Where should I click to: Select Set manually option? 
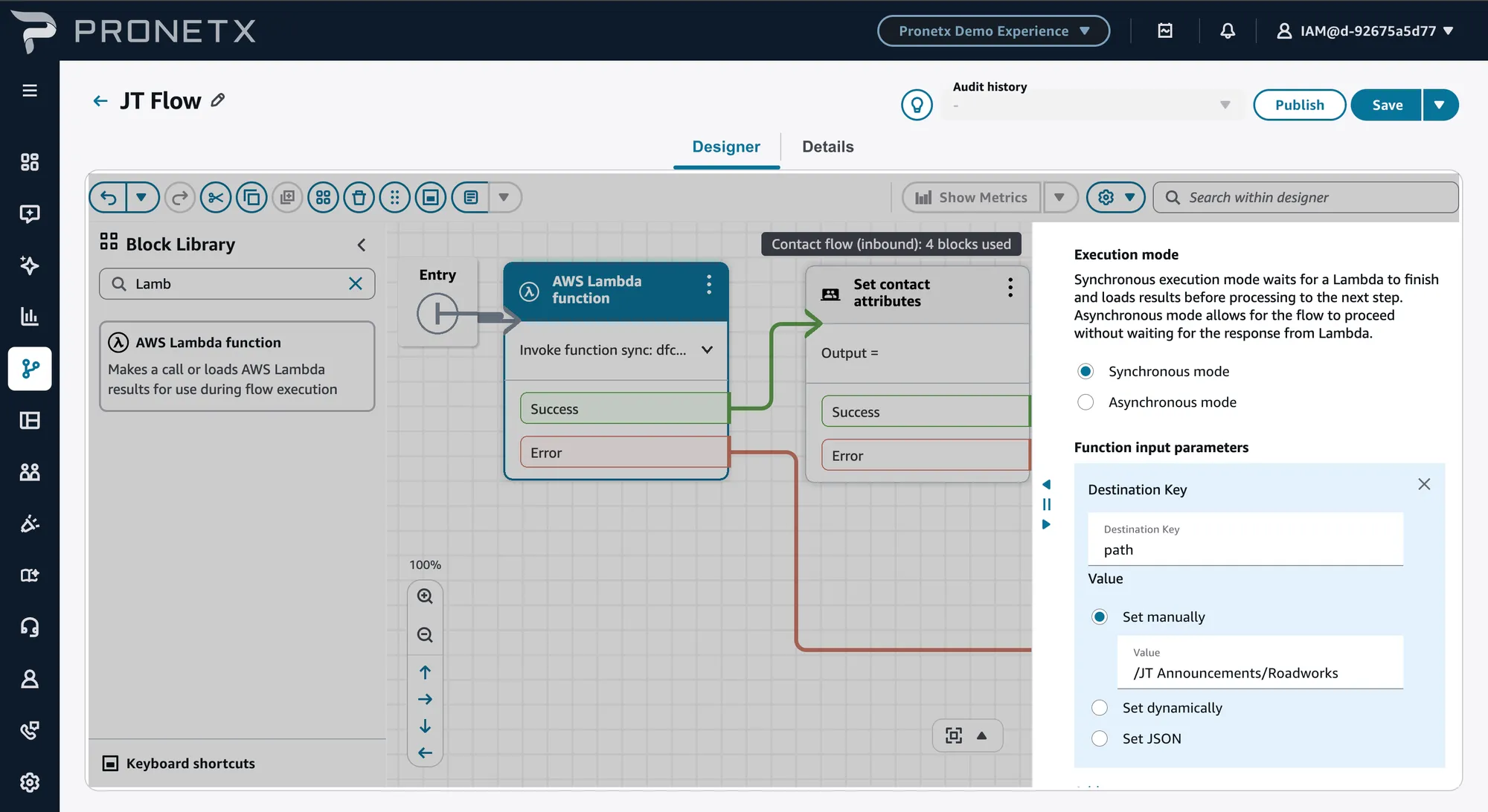pyautogui.click(x=1100, y=616)
